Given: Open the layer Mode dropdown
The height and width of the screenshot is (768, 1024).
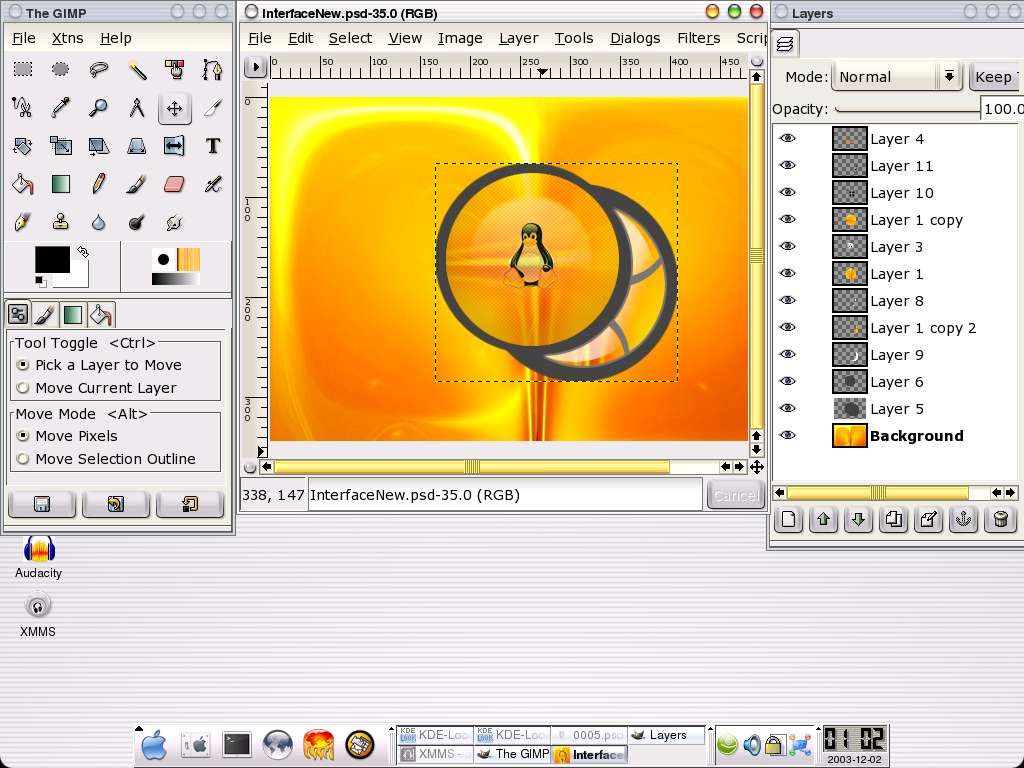Looking at the screenshot, I should click(895, 76).
